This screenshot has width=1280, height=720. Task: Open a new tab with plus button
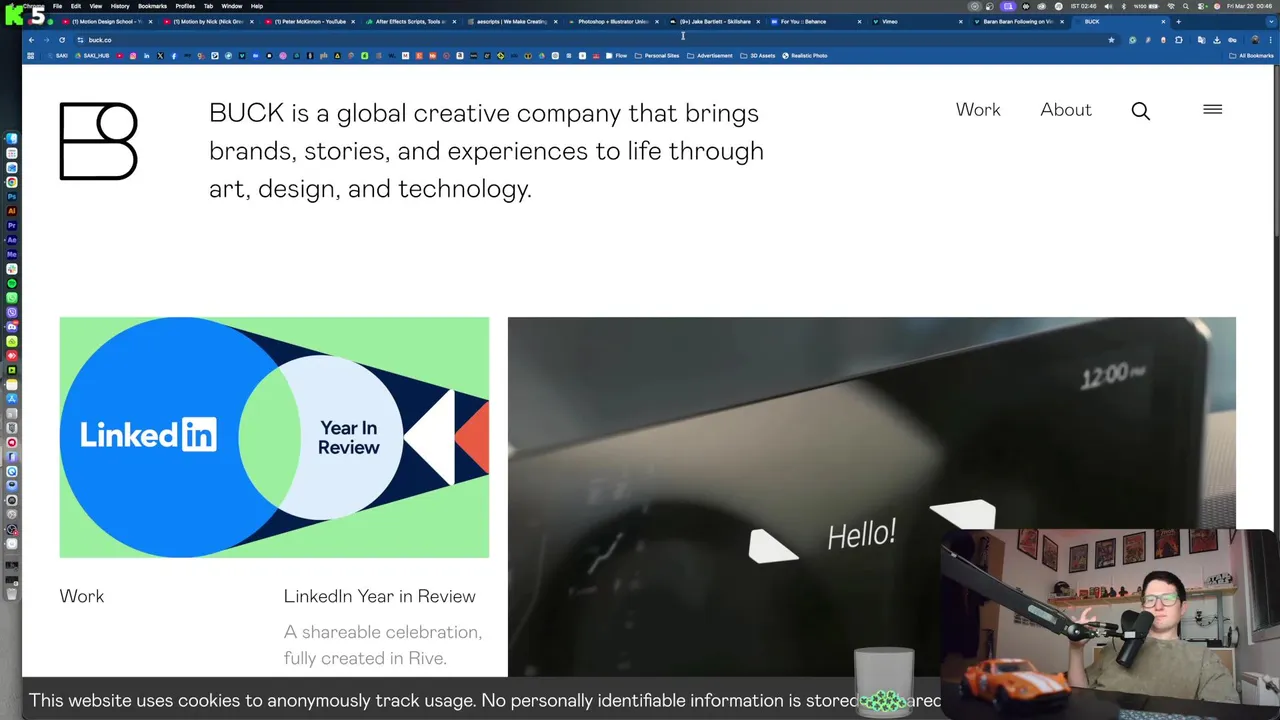(1178, 21)
